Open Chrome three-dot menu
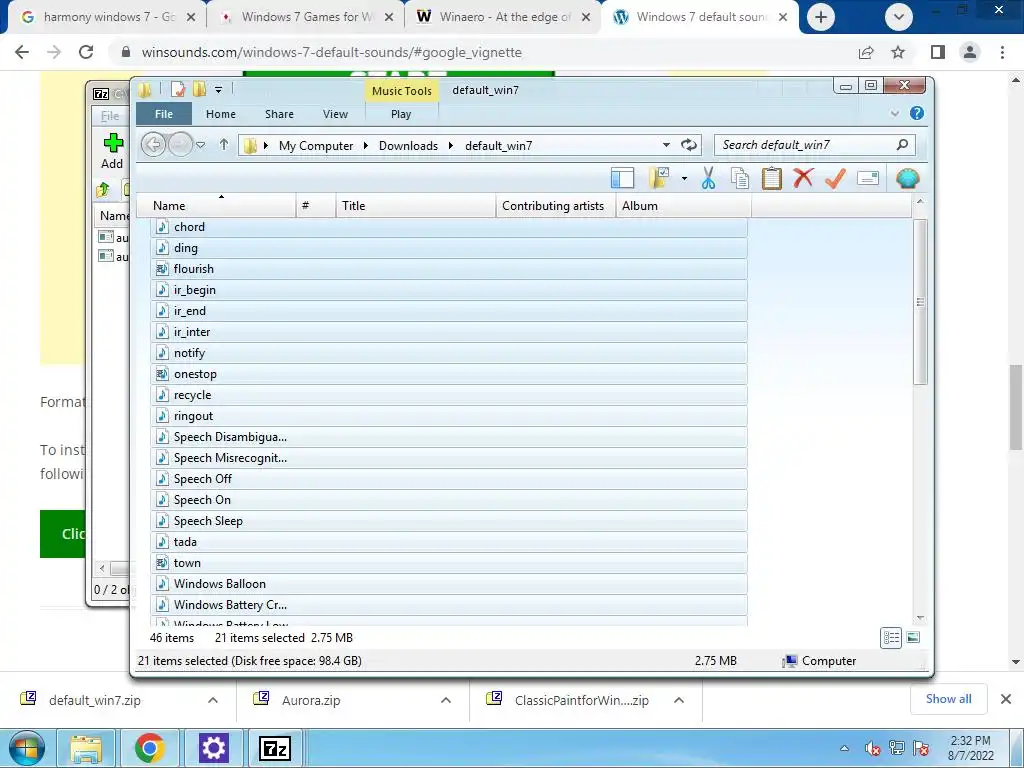This screenshot has height=768, width=1024. (x=1002, y=52)
